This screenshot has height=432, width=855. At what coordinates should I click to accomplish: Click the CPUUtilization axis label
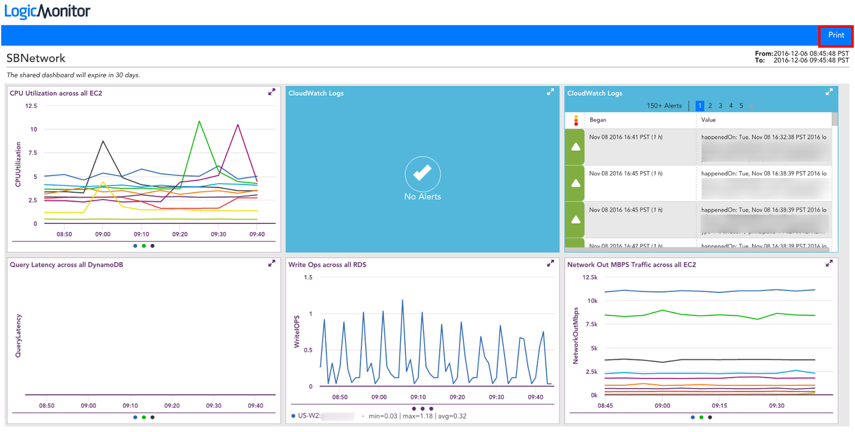(18, 165)
